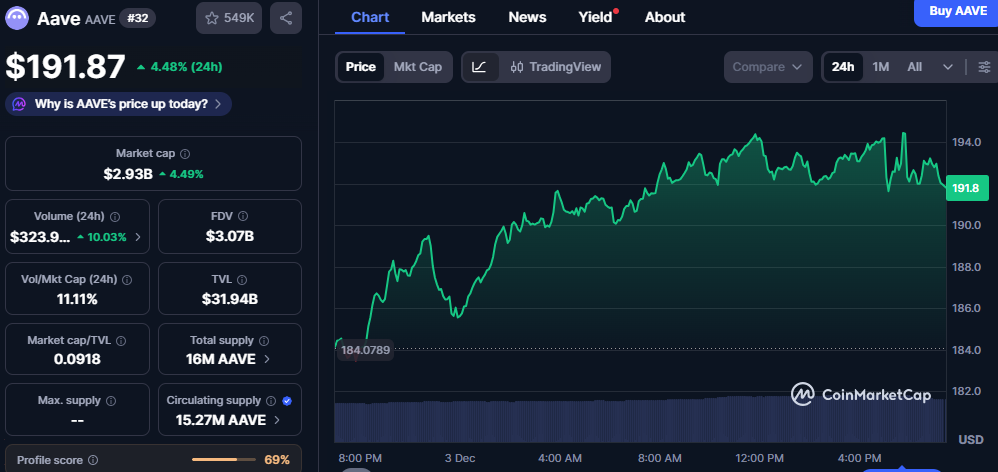
Task: Expand more time ranges chevron after All
Action: [947, 67]
